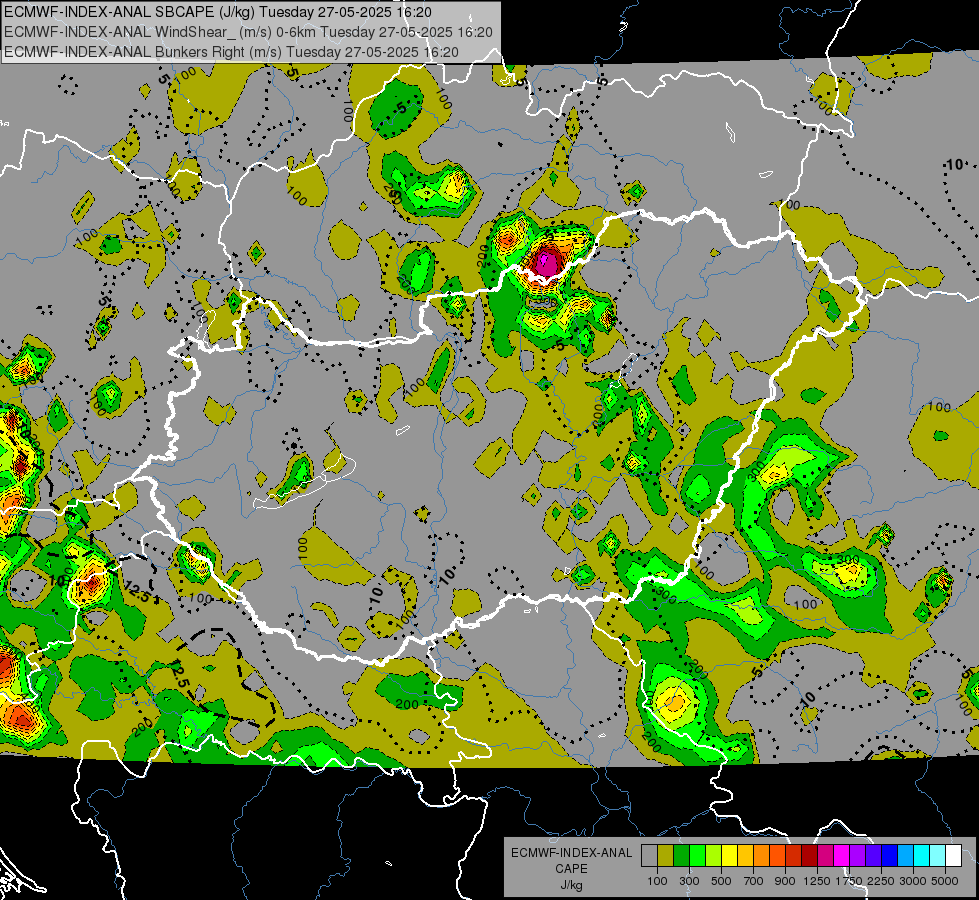The height and width of the screenshot is (900, 979).
Task: Click the purple swatch left of 2250
Action: (x=858, y=856)
